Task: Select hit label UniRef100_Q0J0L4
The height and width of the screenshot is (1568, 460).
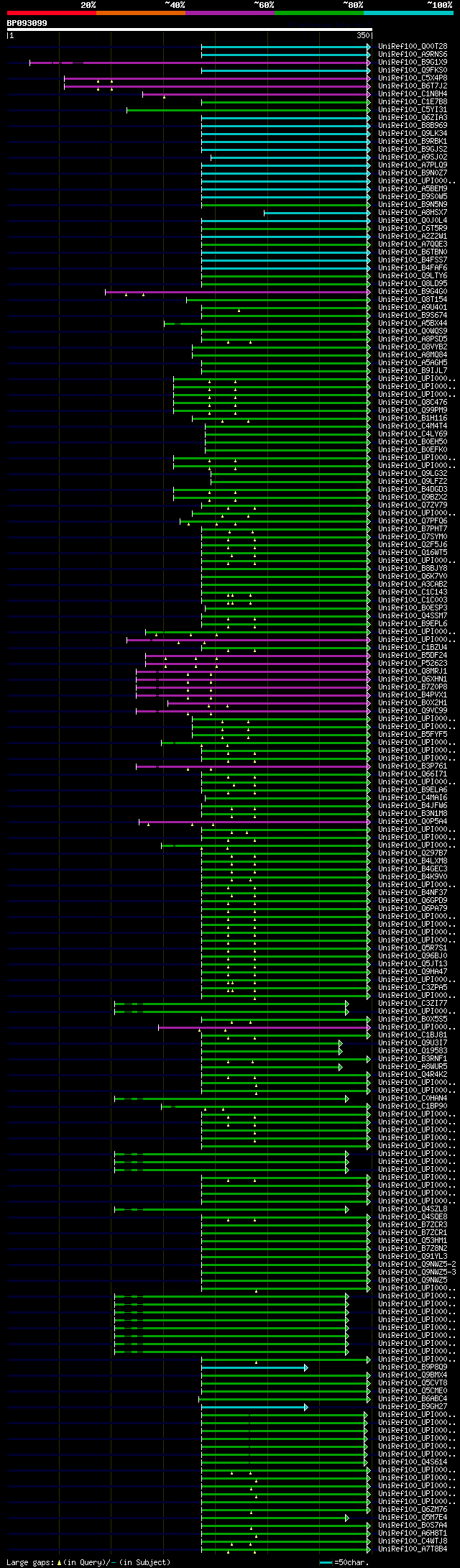Action: coord(413,220)
